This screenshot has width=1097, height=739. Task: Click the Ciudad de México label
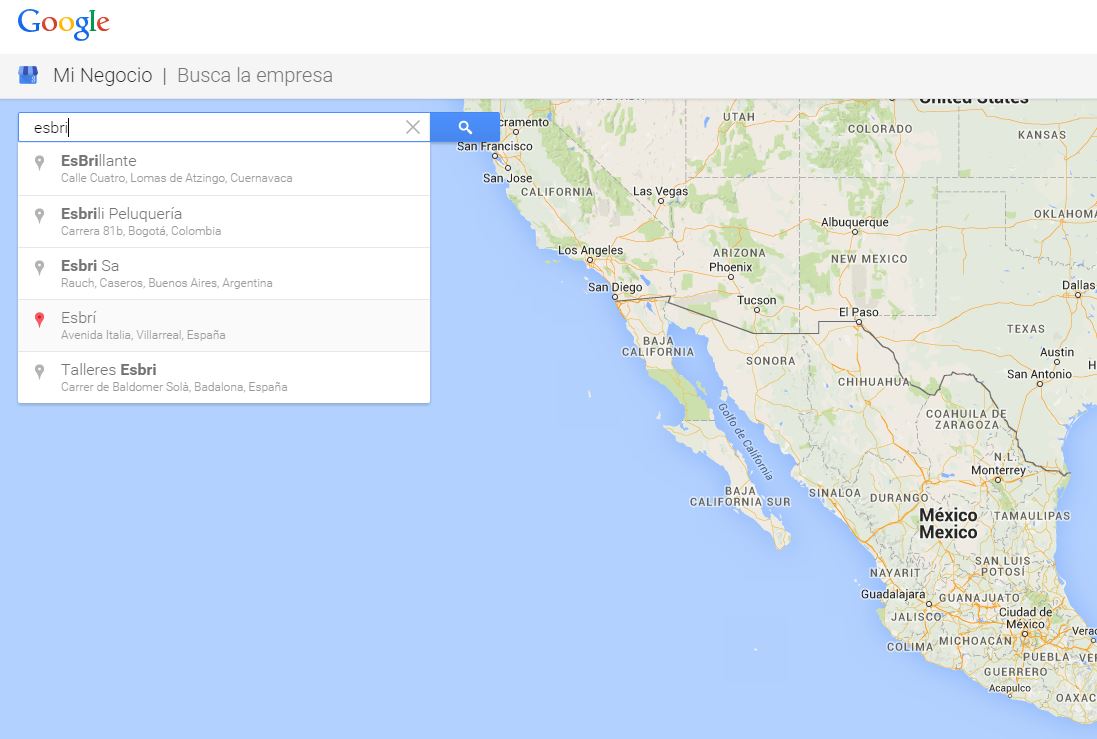pos(1025,617)
